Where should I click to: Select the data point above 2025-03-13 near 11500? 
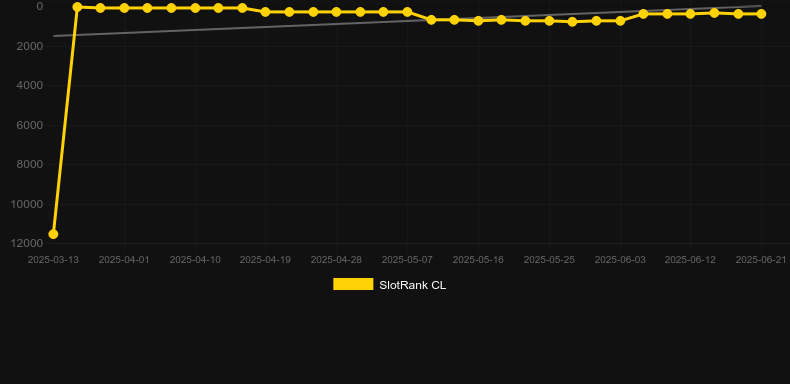coord(53,234)
